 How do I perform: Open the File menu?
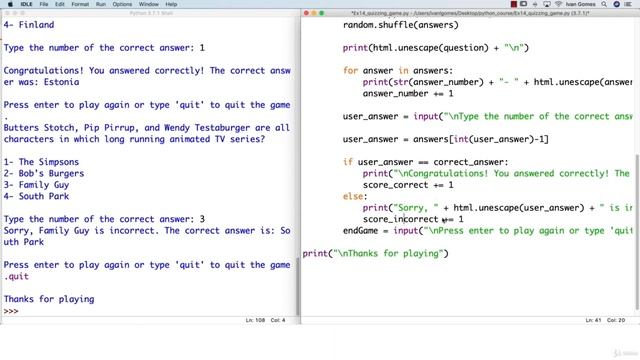pos(44,4)
